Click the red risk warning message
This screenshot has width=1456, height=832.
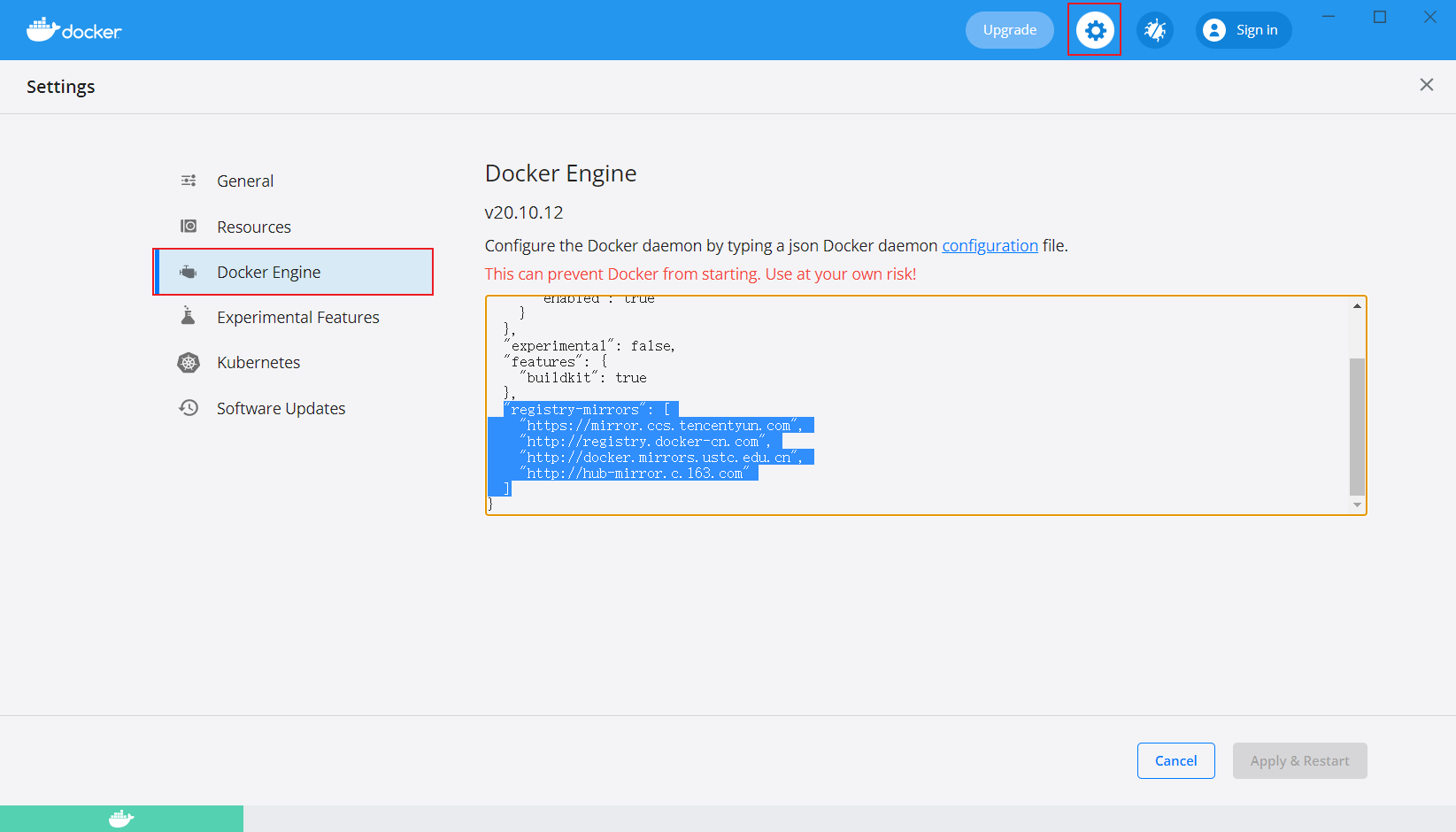coord(701,273)
